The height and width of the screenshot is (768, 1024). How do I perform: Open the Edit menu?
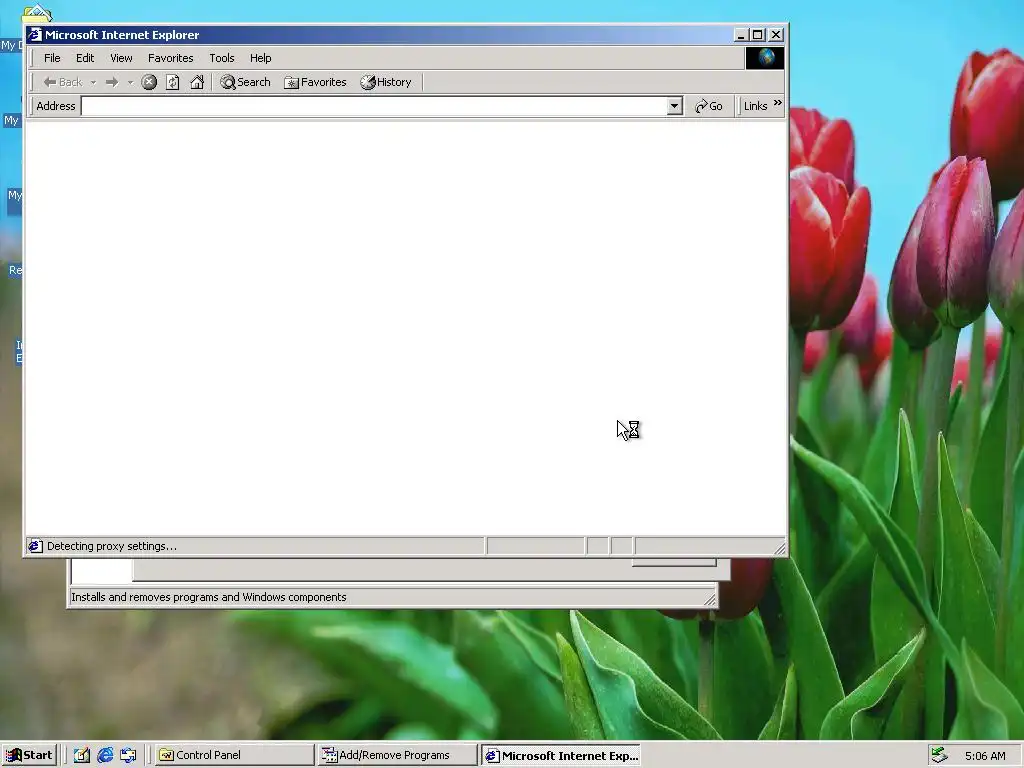tap(85, 58)
